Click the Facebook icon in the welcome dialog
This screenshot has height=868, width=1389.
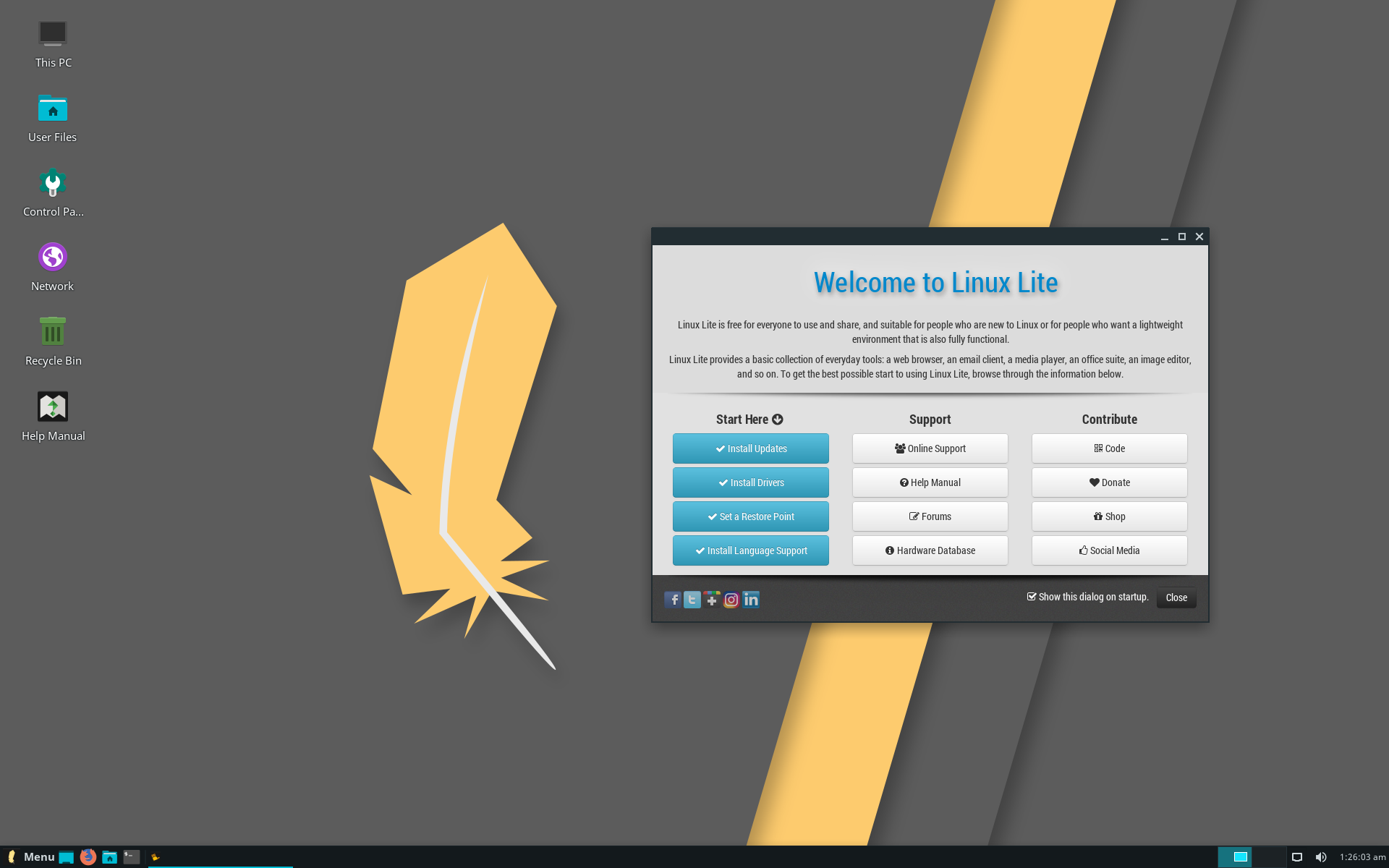[x=673, y=600]
